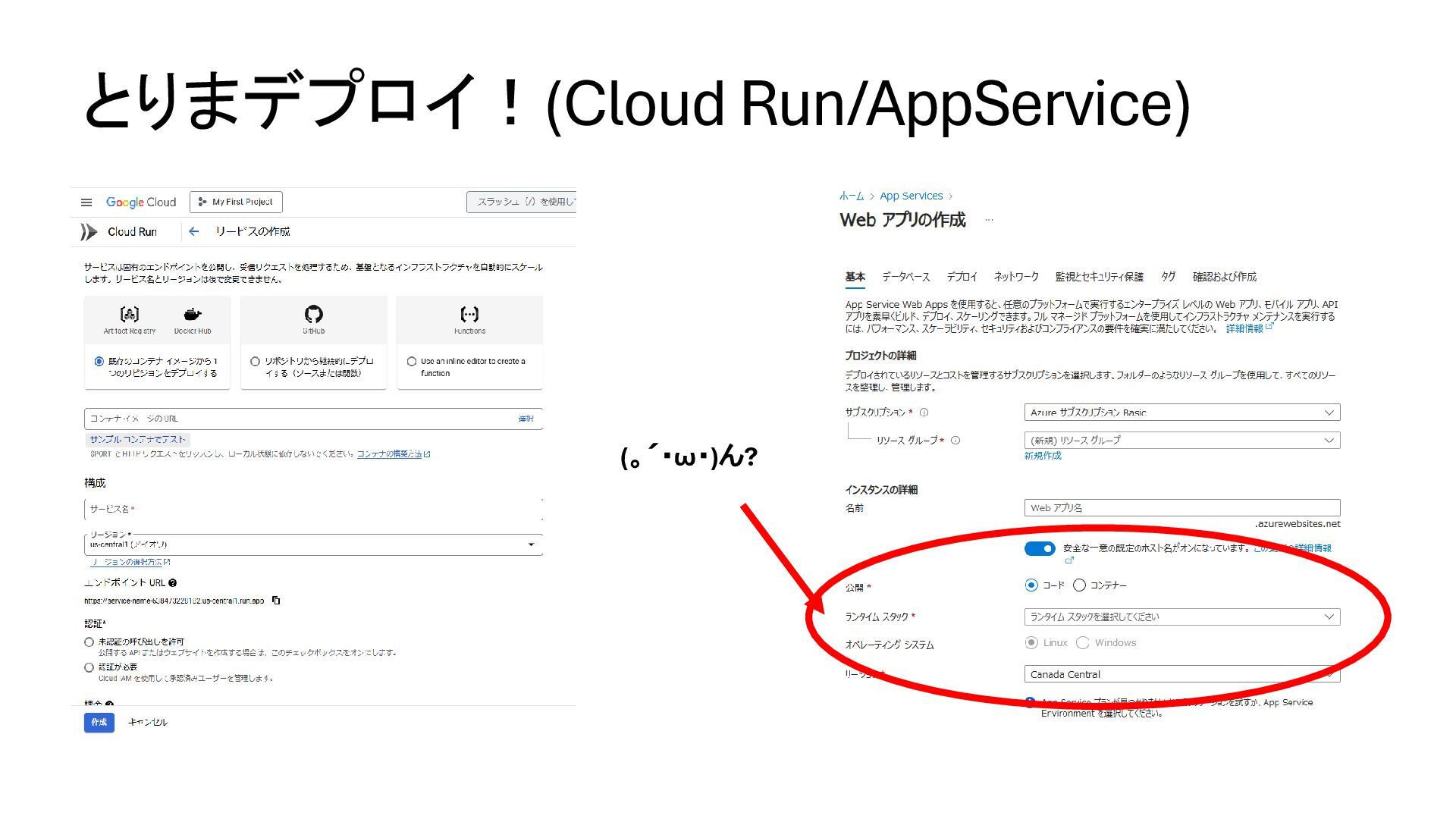Select Linux operating system radio
This screenshot has width=1456, height=819.
click(x=1031, y=643)
